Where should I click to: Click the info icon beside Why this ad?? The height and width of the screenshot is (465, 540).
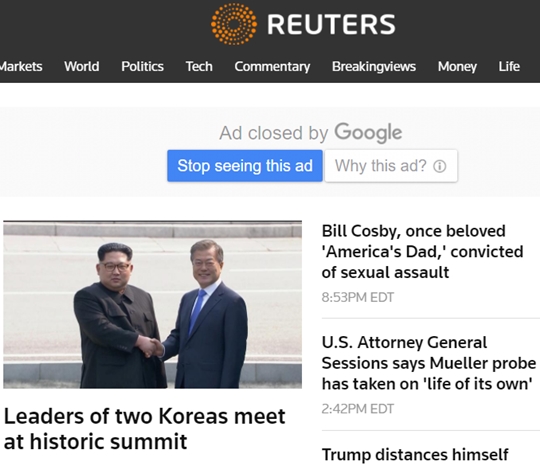440,166
